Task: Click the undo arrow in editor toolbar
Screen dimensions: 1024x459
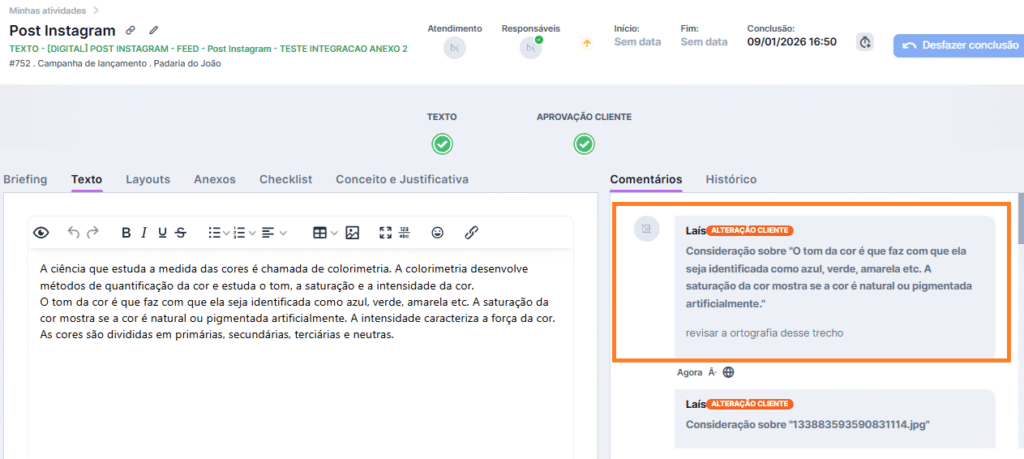Action: coord(73,232)
